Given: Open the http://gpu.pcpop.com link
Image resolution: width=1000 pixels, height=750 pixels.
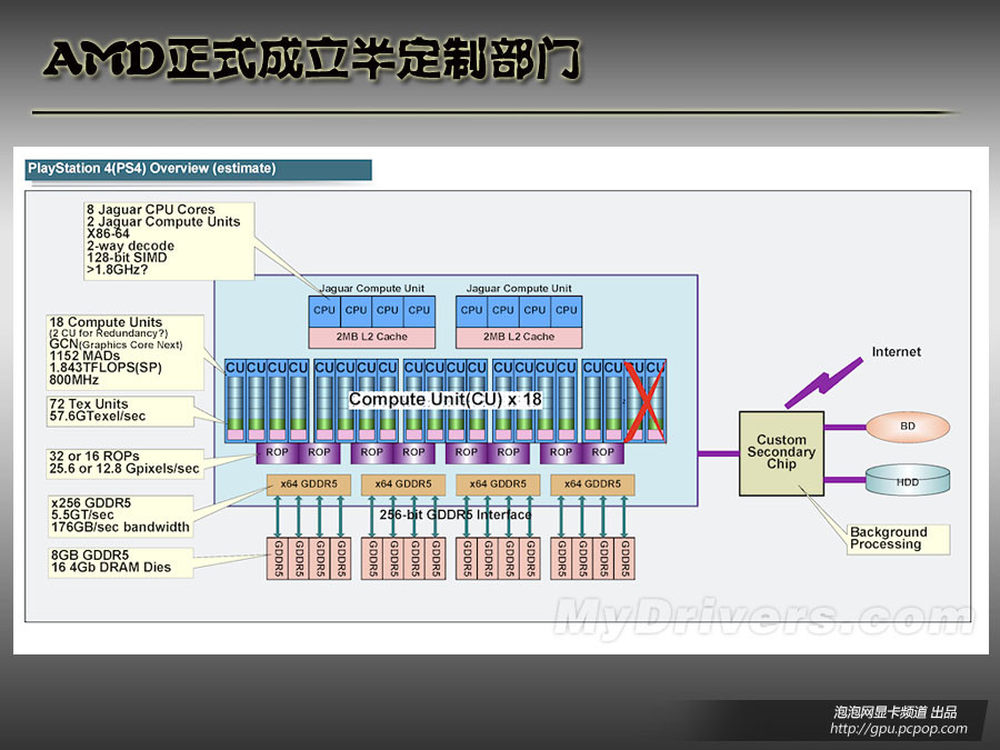Looking at the screenshot, I should pos(899,728).
